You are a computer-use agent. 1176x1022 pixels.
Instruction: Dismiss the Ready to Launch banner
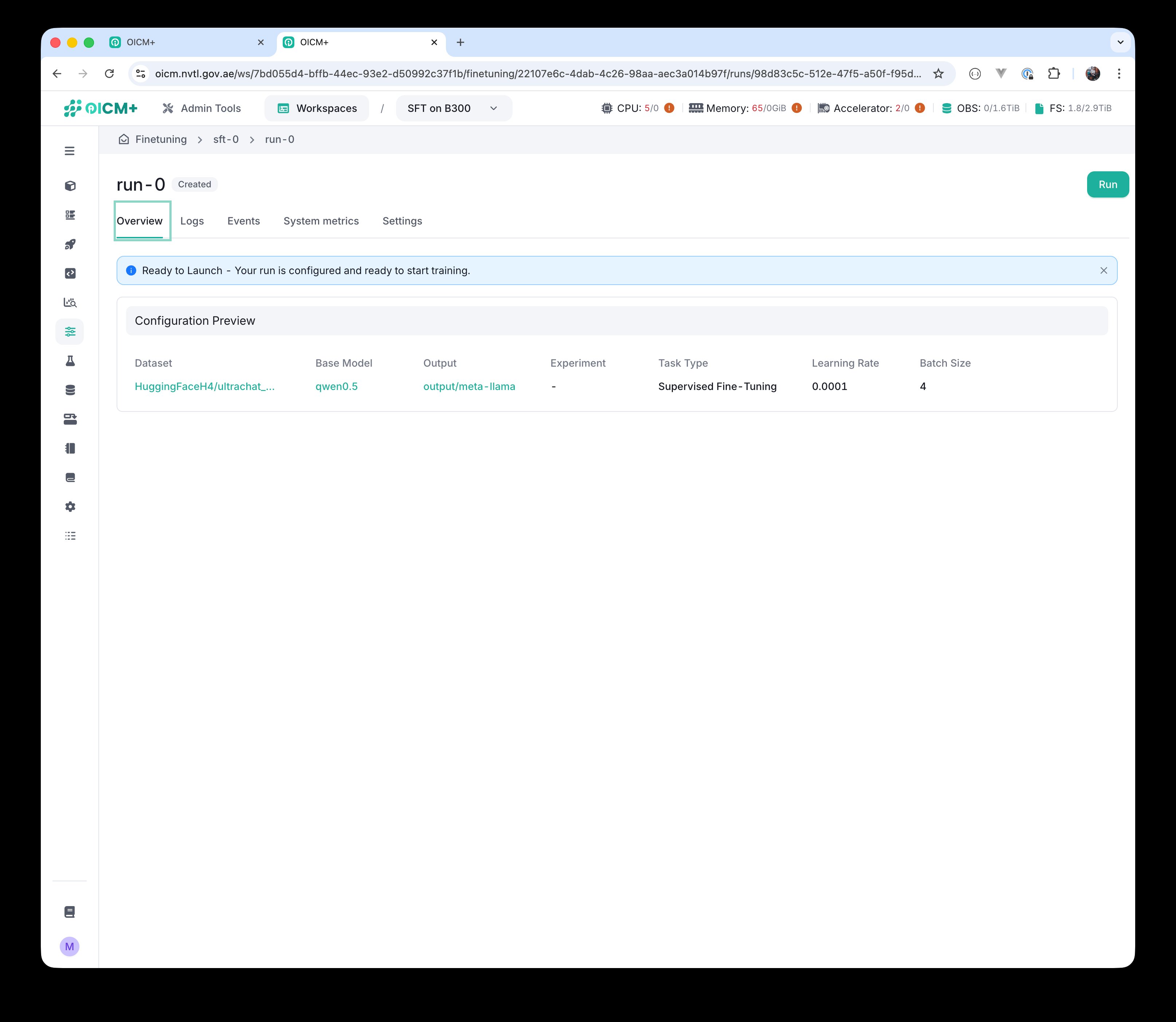click(x=1104, y=270)
